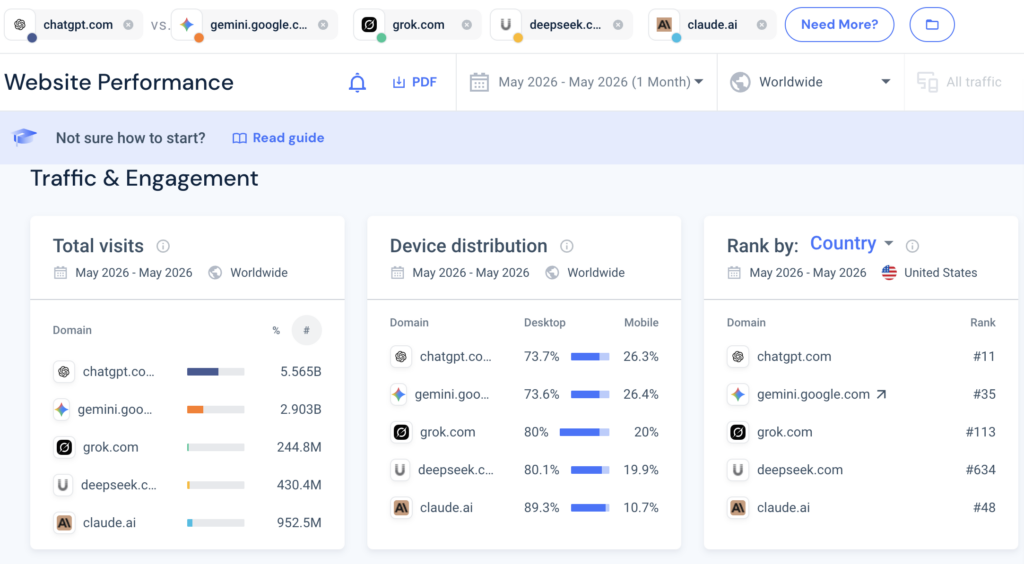Click the chatgpt.com favicon in top bar
Screen dimensions: 1024x564
(x=20, y=25)
